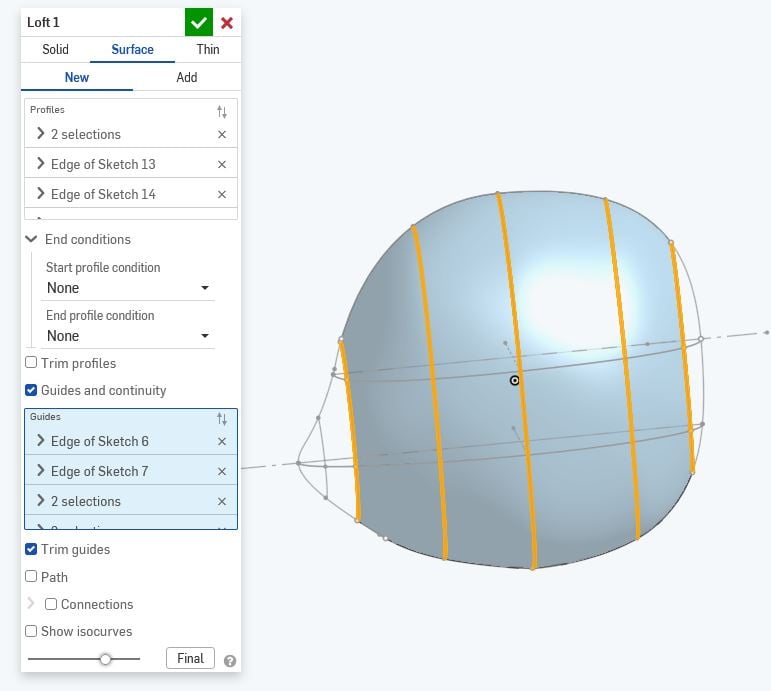Click the preview slider handle

105,659
